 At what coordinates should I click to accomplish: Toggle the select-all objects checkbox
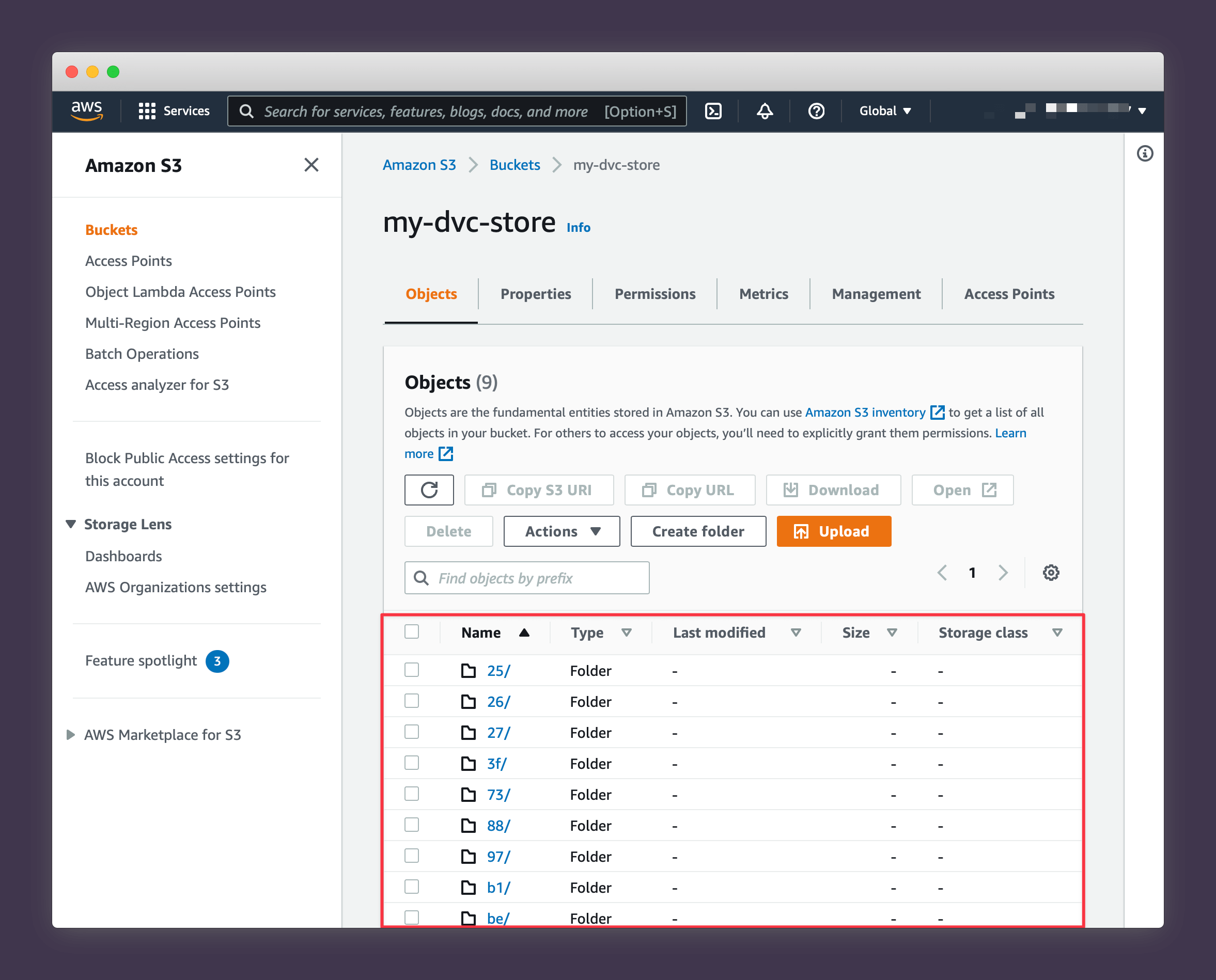[x=412, y=631]
